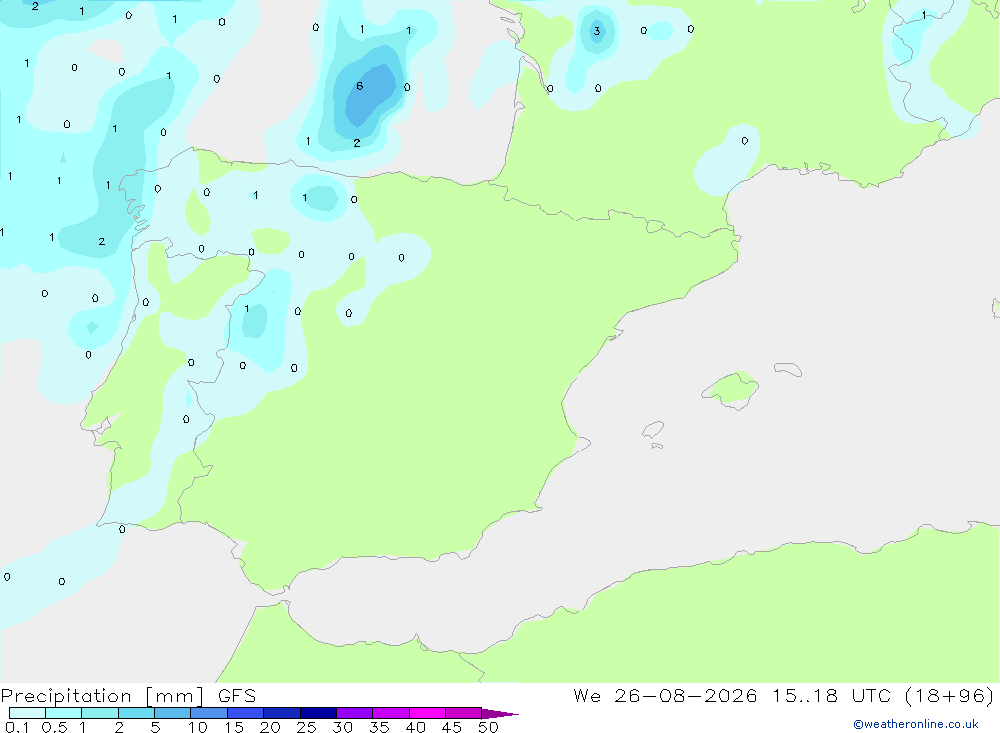Click the '6' precipitation value on the map
The image size is (1000, 733).
click(360, 86)
